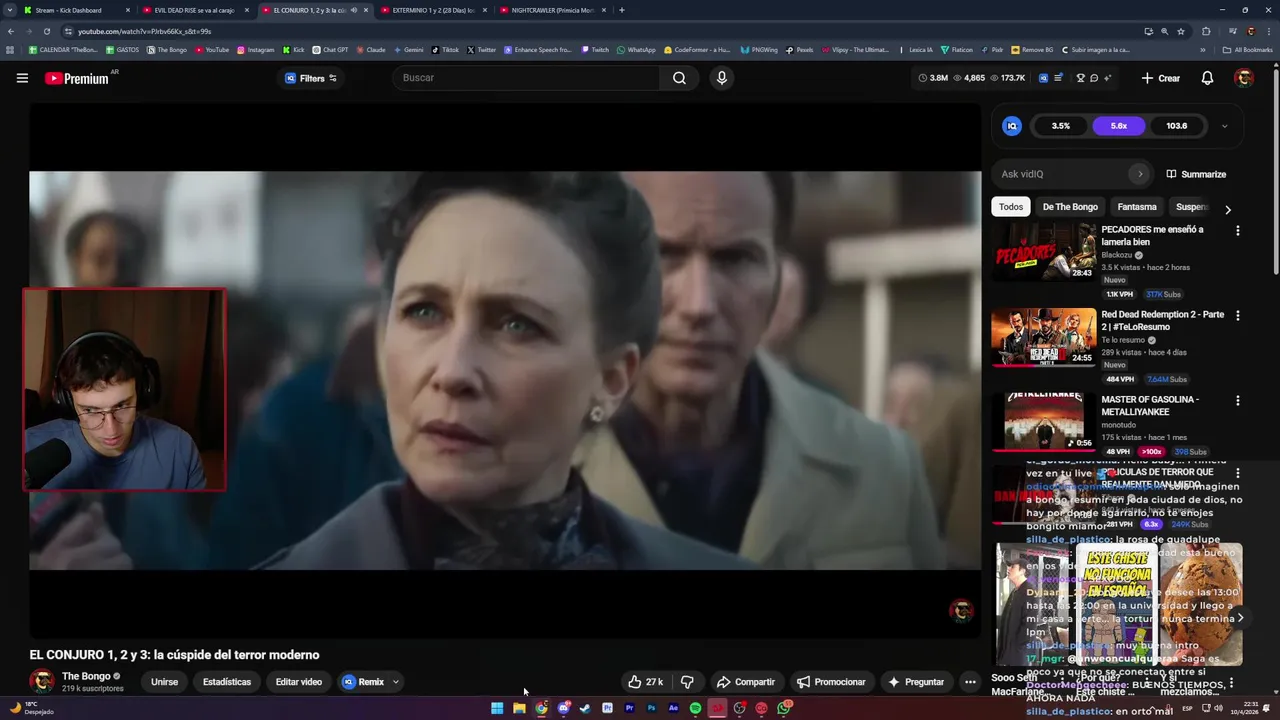Select the 5.6x vidIQ metric pill
The height and width of the screenshot is (720, 1280).
[x=1119, y=126]
